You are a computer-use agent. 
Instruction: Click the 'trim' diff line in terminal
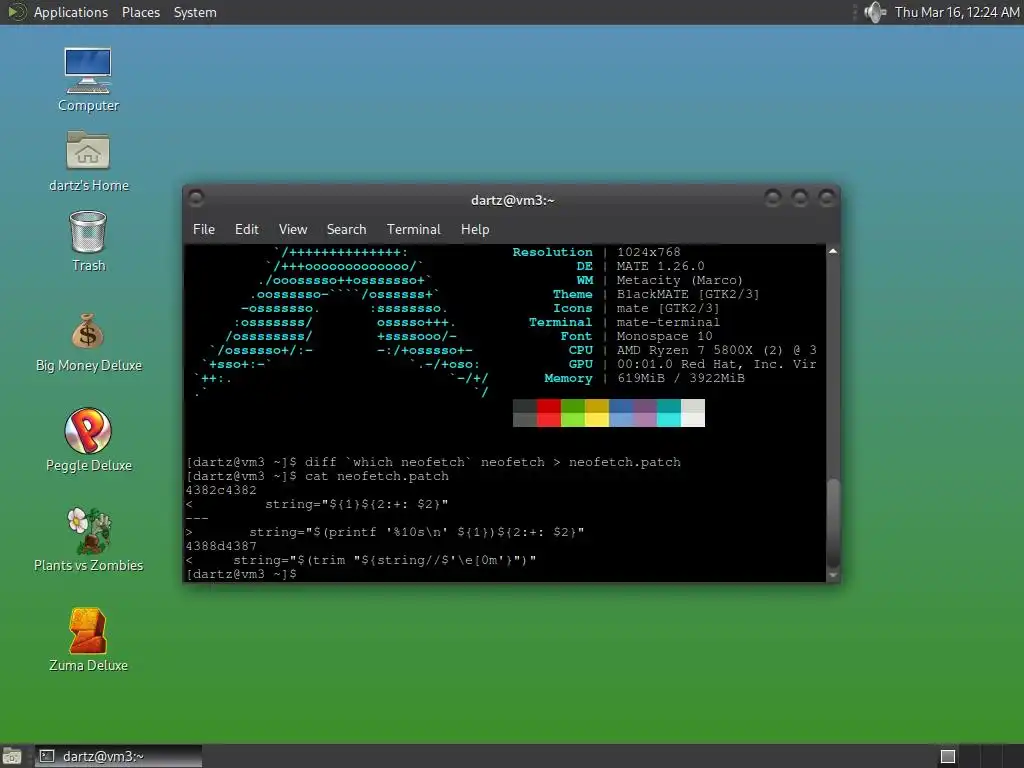pyautogui.click(x=361, y=560)
